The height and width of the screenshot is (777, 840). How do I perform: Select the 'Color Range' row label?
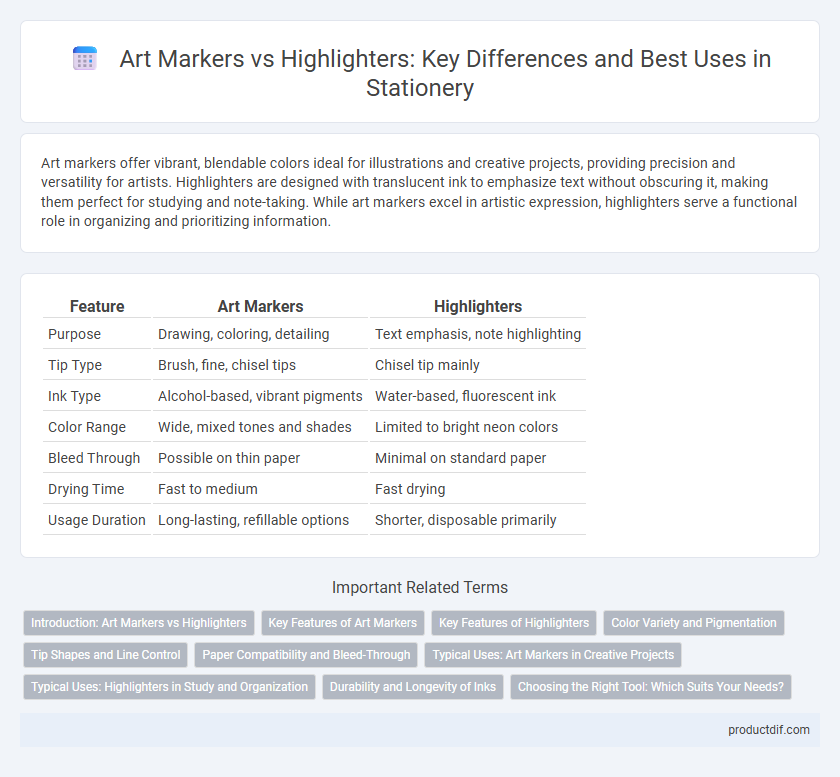click(87, 428)
